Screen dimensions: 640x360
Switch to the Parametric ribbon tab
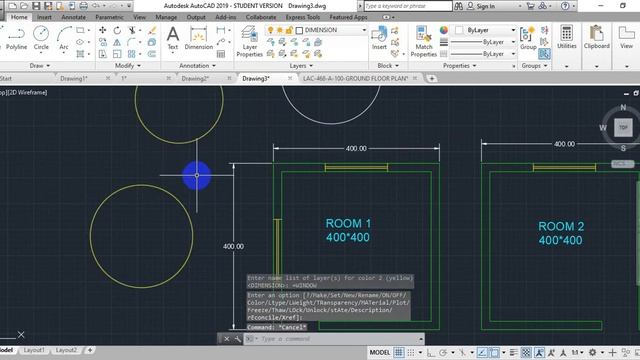click(109, 17)
